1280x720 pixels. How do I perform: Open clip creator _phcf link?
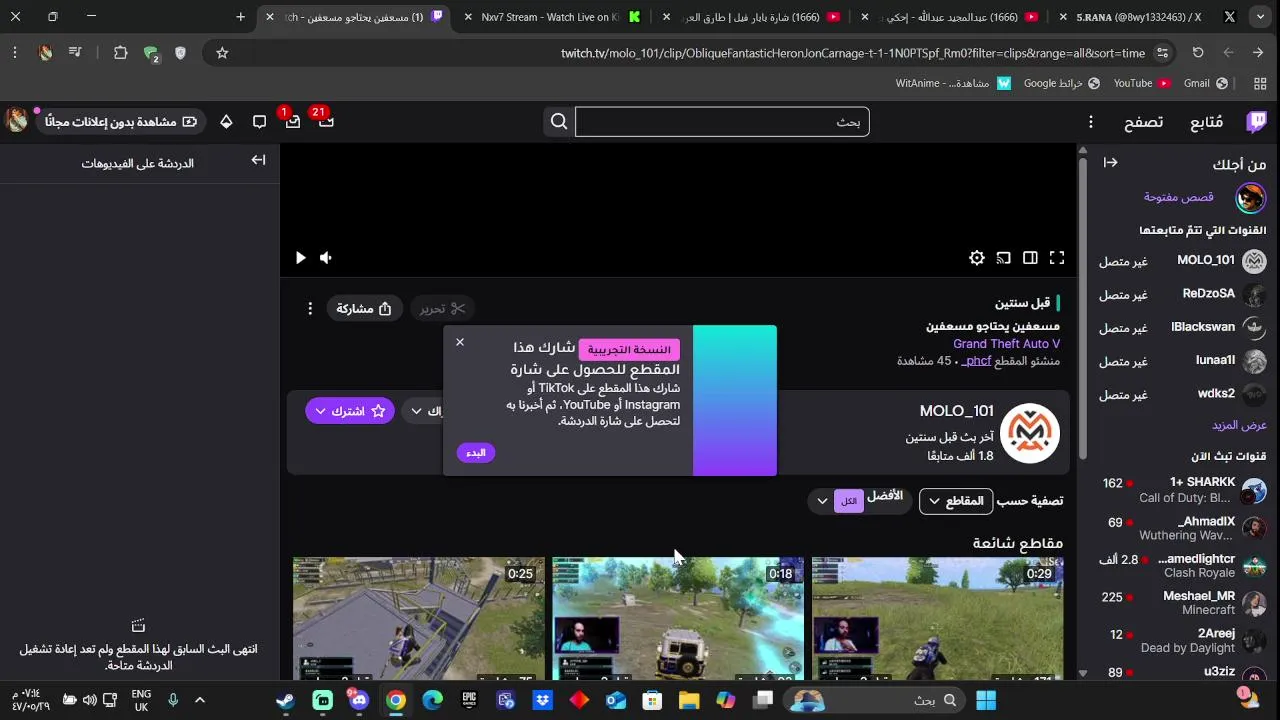976,361
